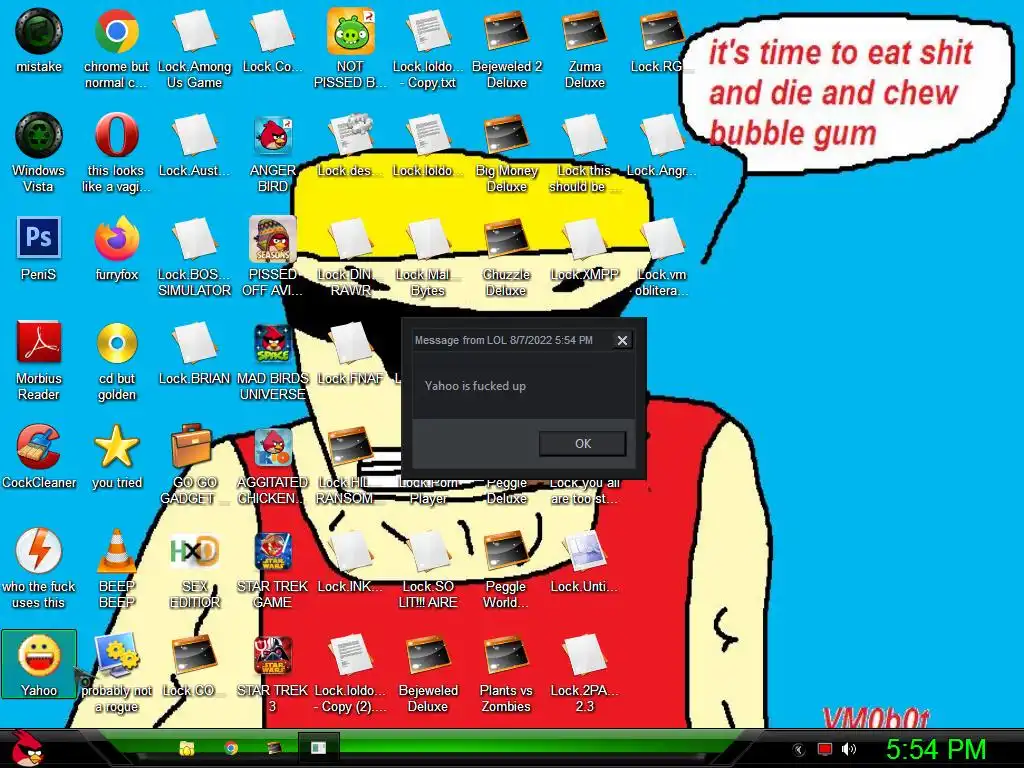Select Lock.Unti... image file
This screenshot has height=768, width=1024.
[x=584, y=560]
